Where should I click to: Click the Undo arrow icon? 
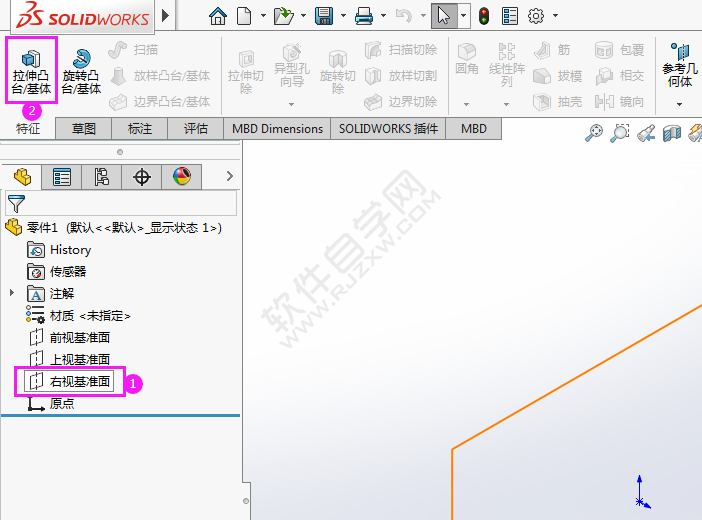[403, 16]
